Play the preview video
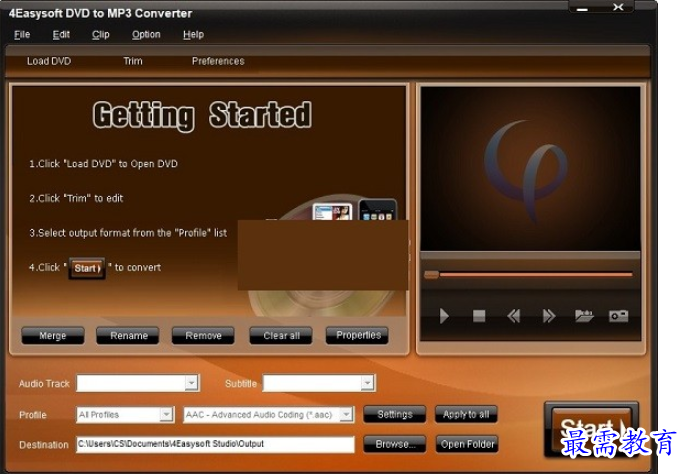The height and width of the screenshot is (474, 685). [x=444, y=316]
